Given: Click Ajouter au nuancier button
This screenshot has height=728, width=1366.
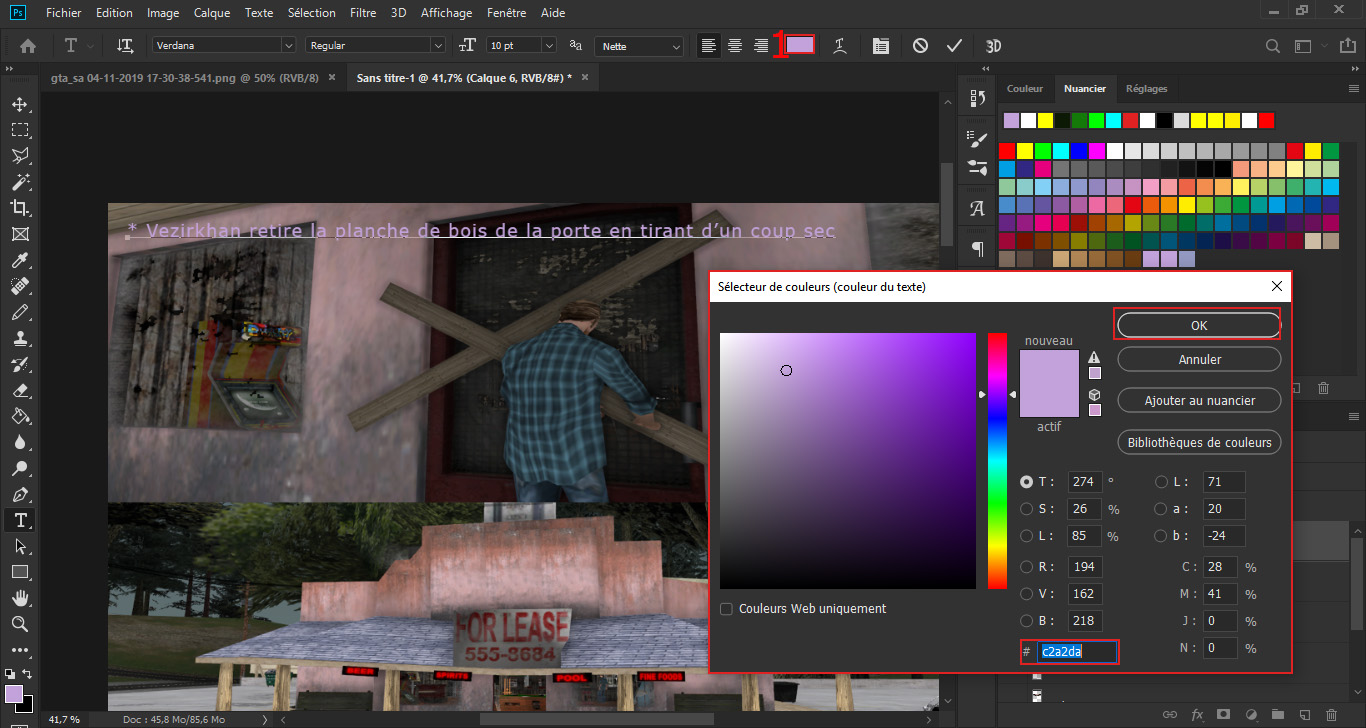Looking at the screenshot, I should pyautogui.click(x=1199, y=401).
